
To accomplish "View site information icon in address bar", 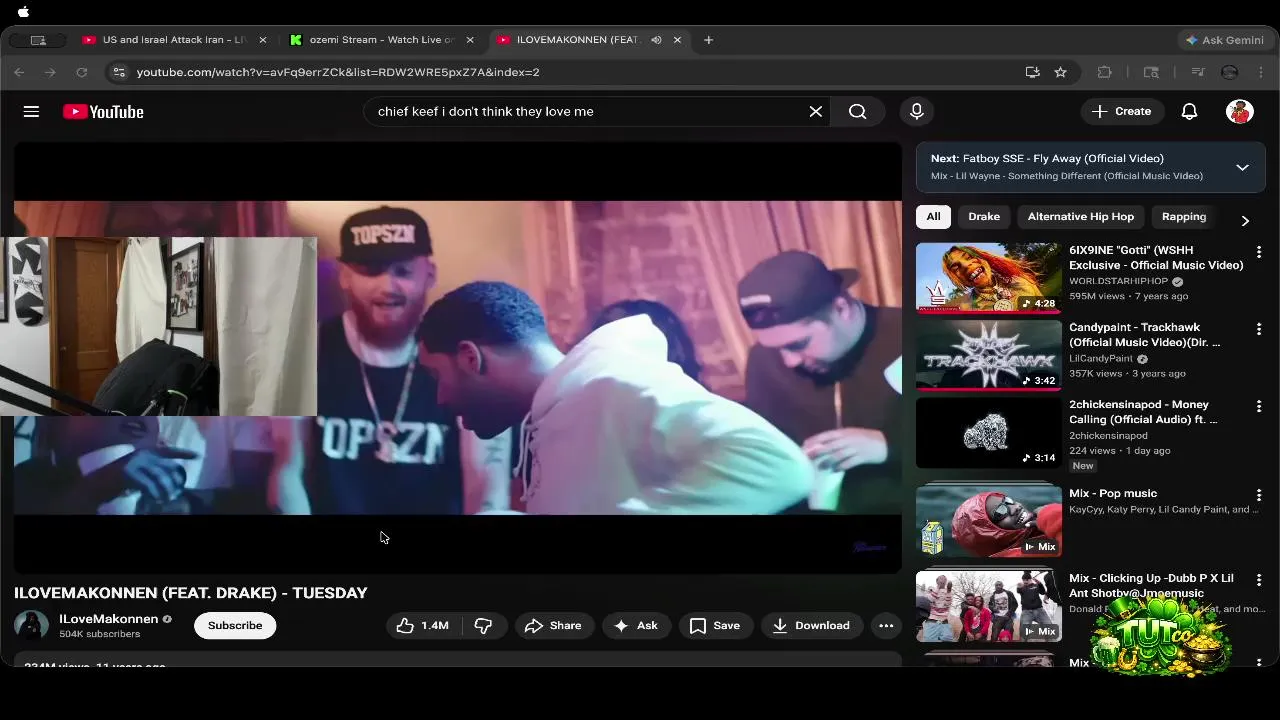I will (119, 72).
